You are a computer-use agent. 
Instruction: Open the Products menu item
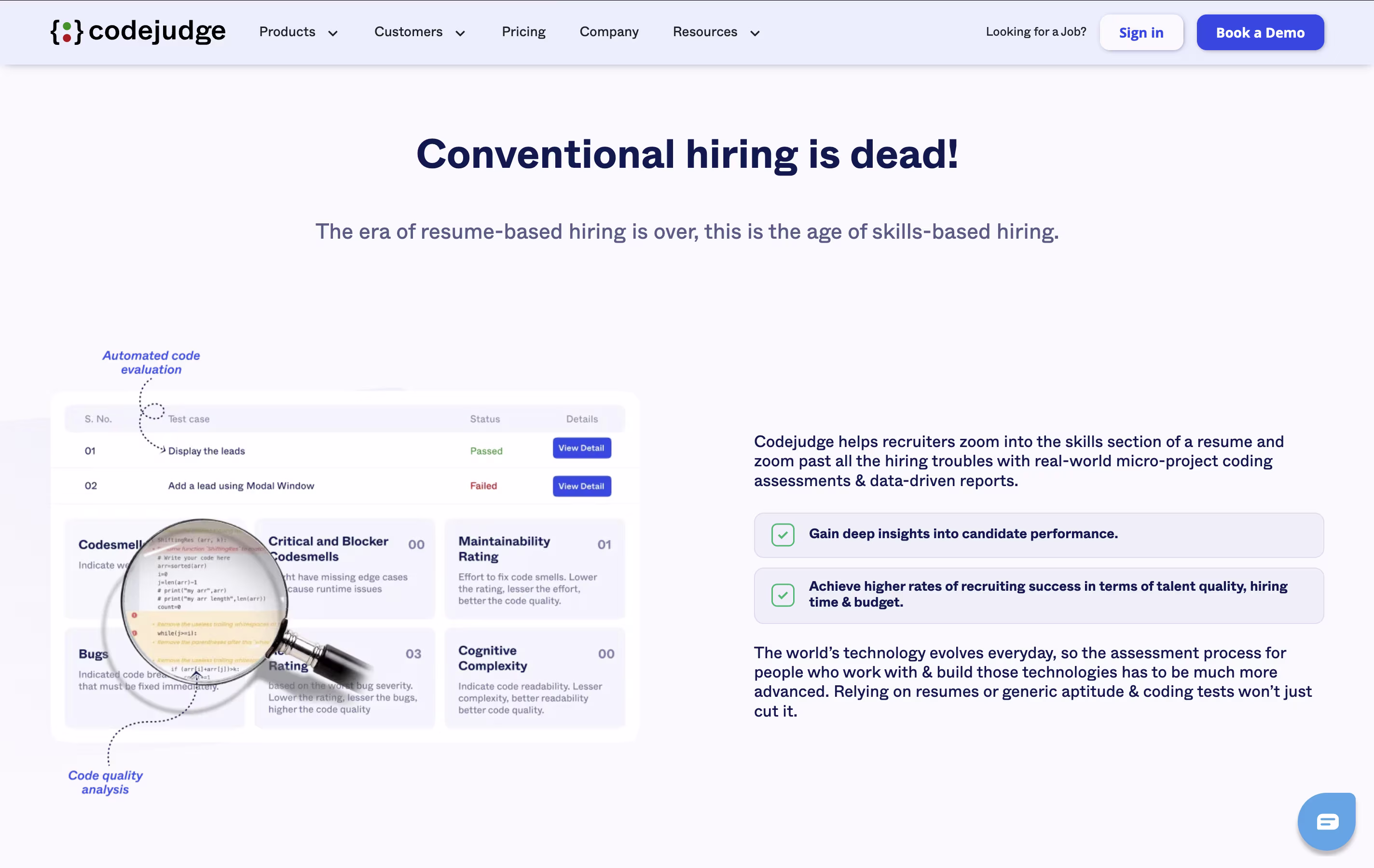287,32
